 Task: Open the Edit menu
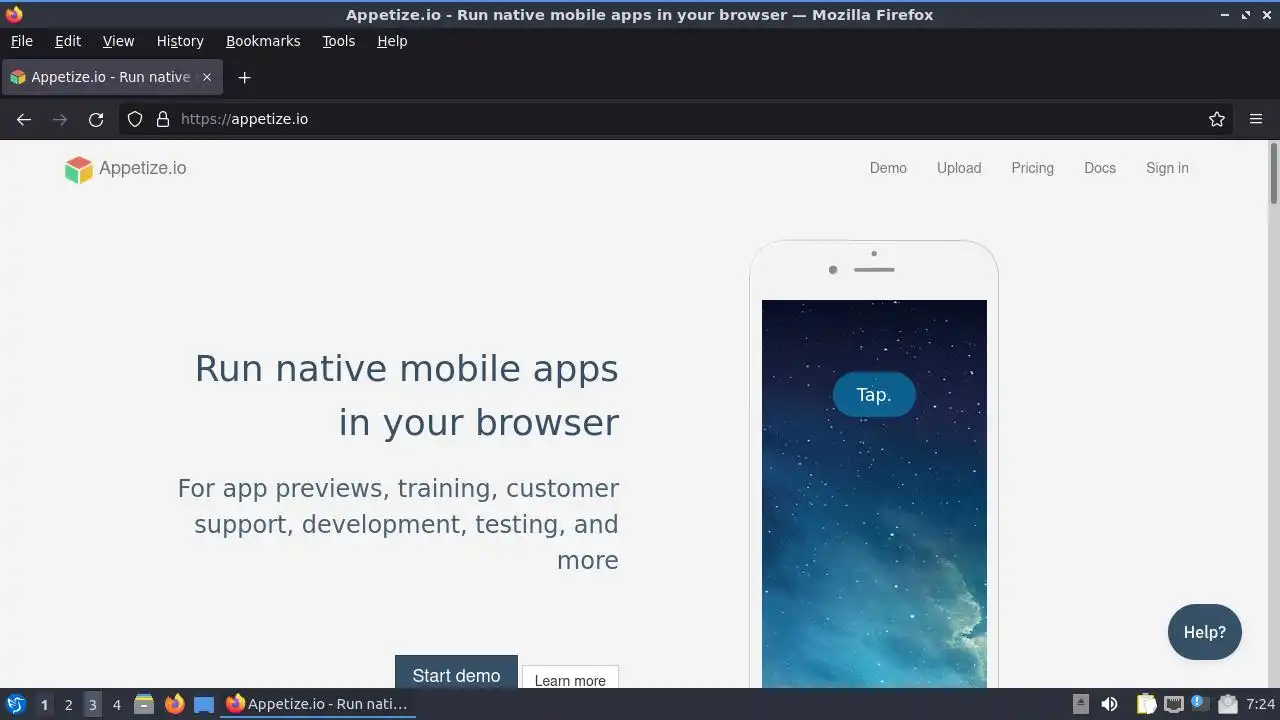click(x=68, y=41)
